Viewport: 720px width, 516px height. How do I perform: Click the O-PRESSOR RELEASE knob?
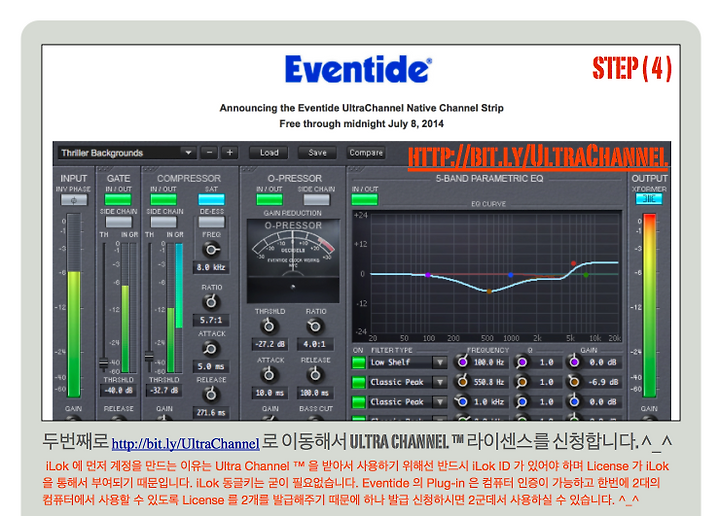(x=315, y=375)
